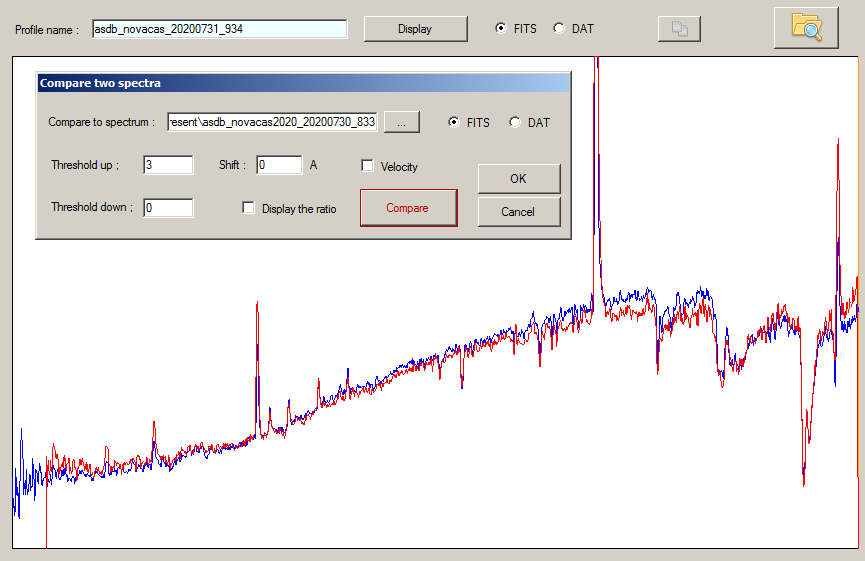The height and width of the screenshot is (561, 865).
Task: Confirm with the OK button
Action: (x=518, y=179)
